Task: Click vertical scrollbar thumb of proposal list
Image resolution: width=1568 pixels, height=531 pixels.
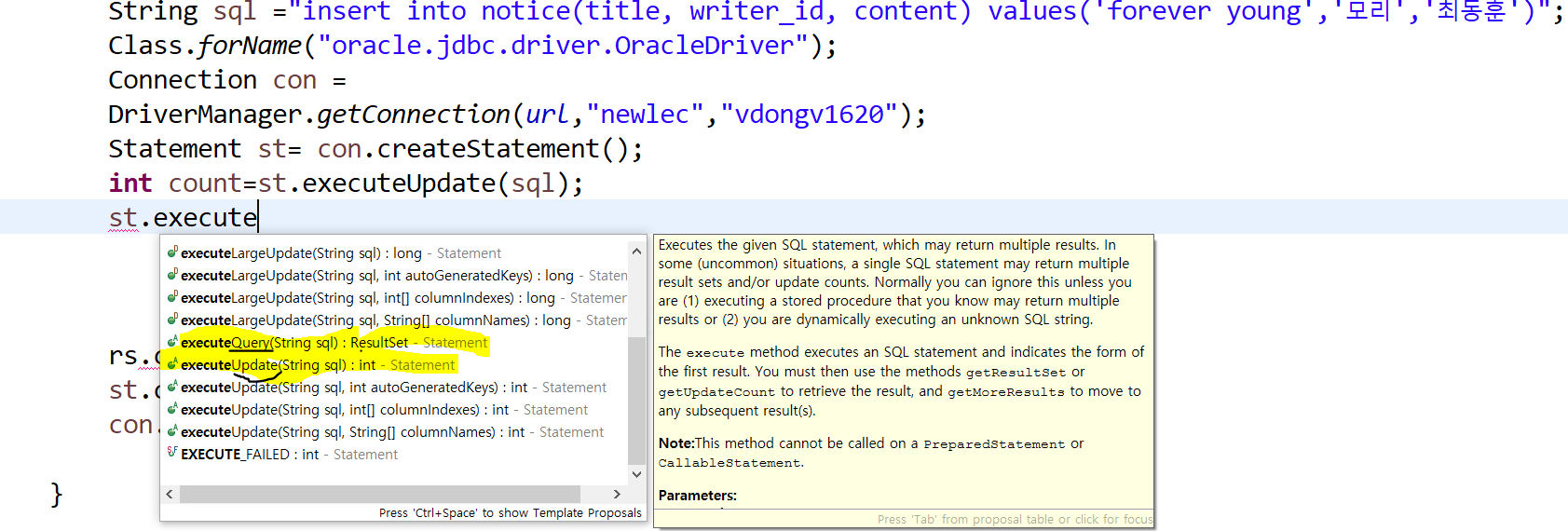Action: [636, 401]
